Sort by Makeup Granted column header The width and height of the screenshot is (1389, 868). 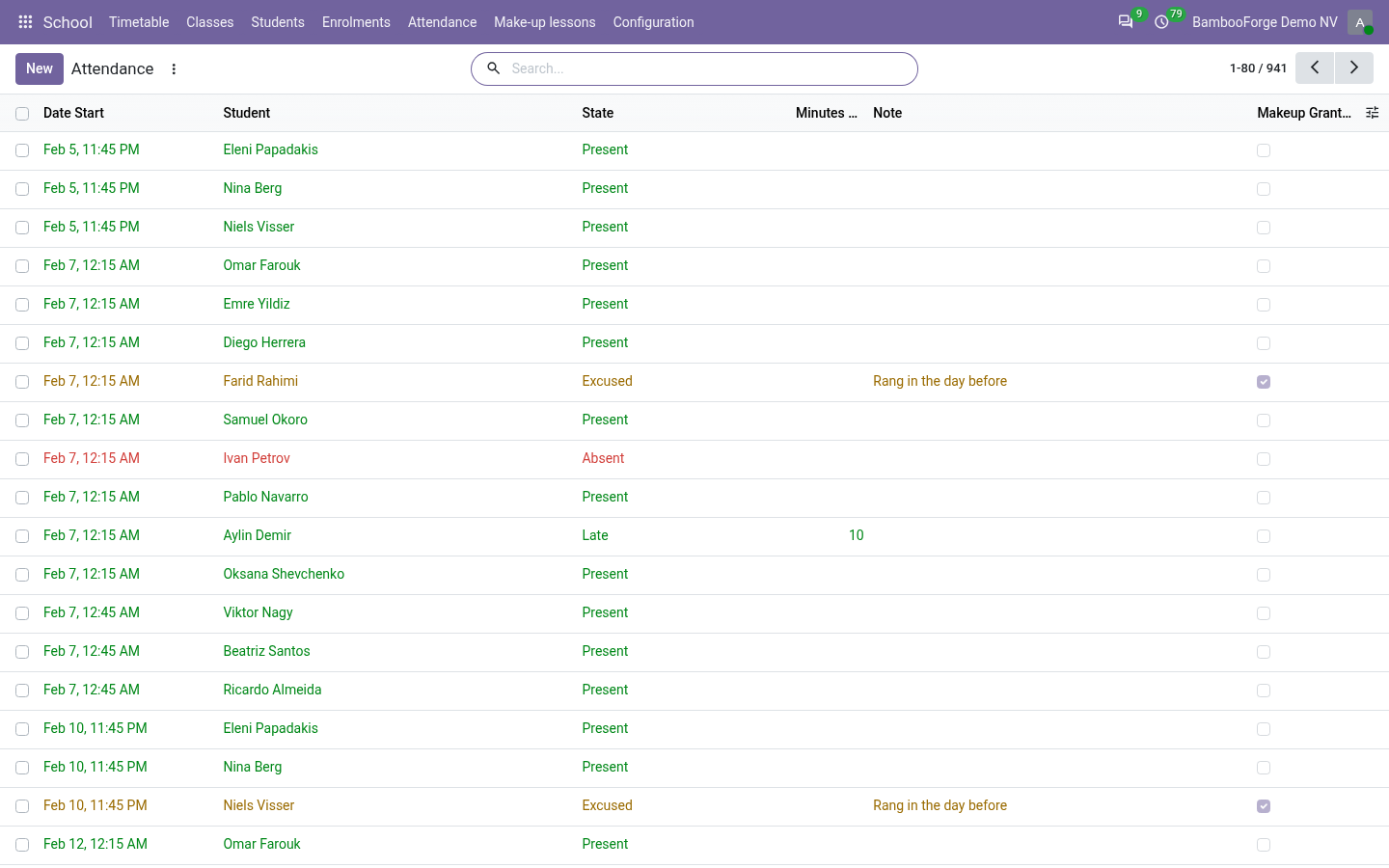pos(1304,113)
